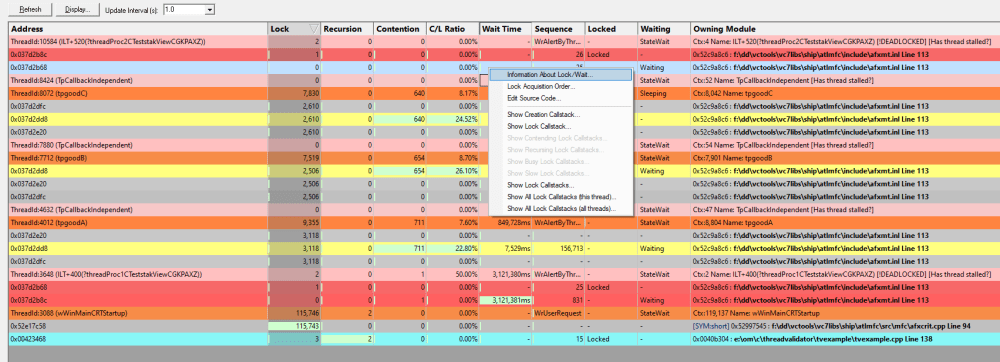The width and height of the screenshot is (1000, 362).
Task: Select Show Creation Callstack... menu entry
Action: click(561, 115)
